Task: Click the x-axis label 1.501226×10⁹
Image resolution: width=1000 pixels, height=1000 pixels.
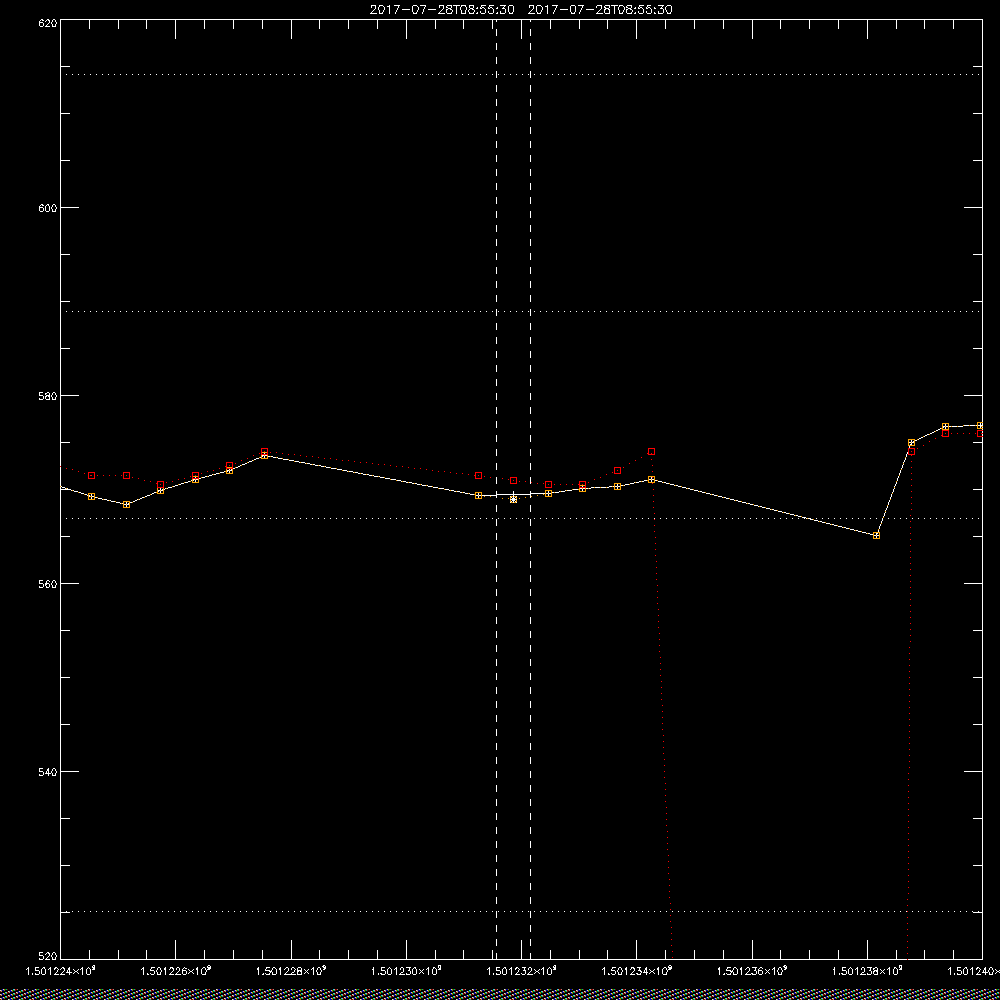Action: point(175,971)
